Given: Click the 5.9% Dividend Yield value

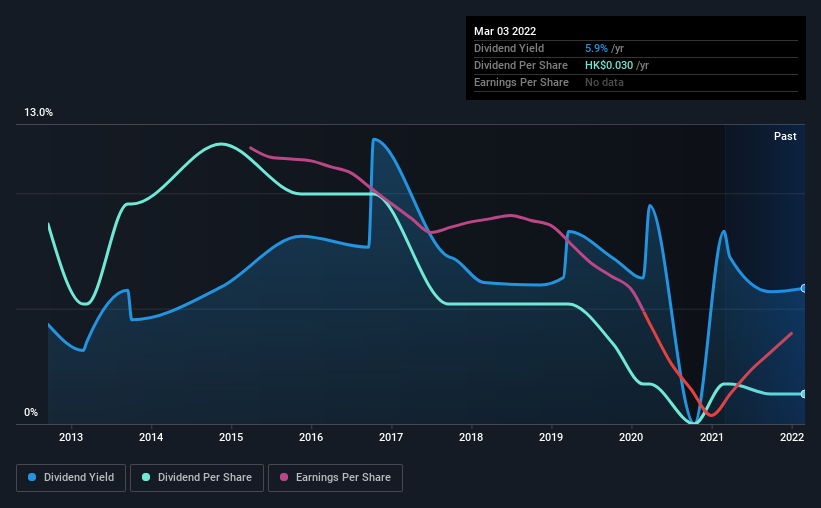Looking at the screenshot, I should [x=596, y=48].
